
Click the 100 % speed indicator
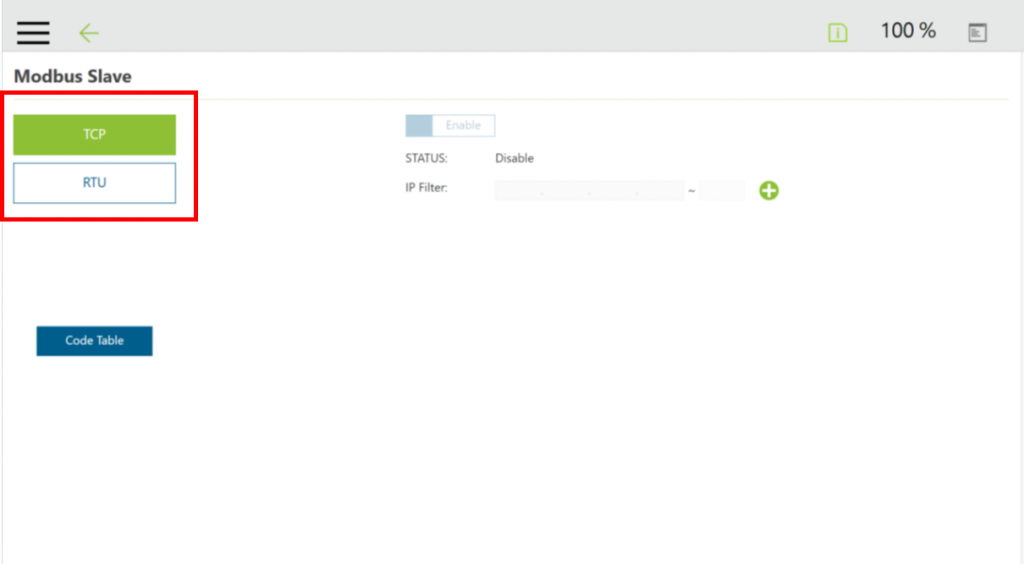pyautogui.click(x=907, y=31)
